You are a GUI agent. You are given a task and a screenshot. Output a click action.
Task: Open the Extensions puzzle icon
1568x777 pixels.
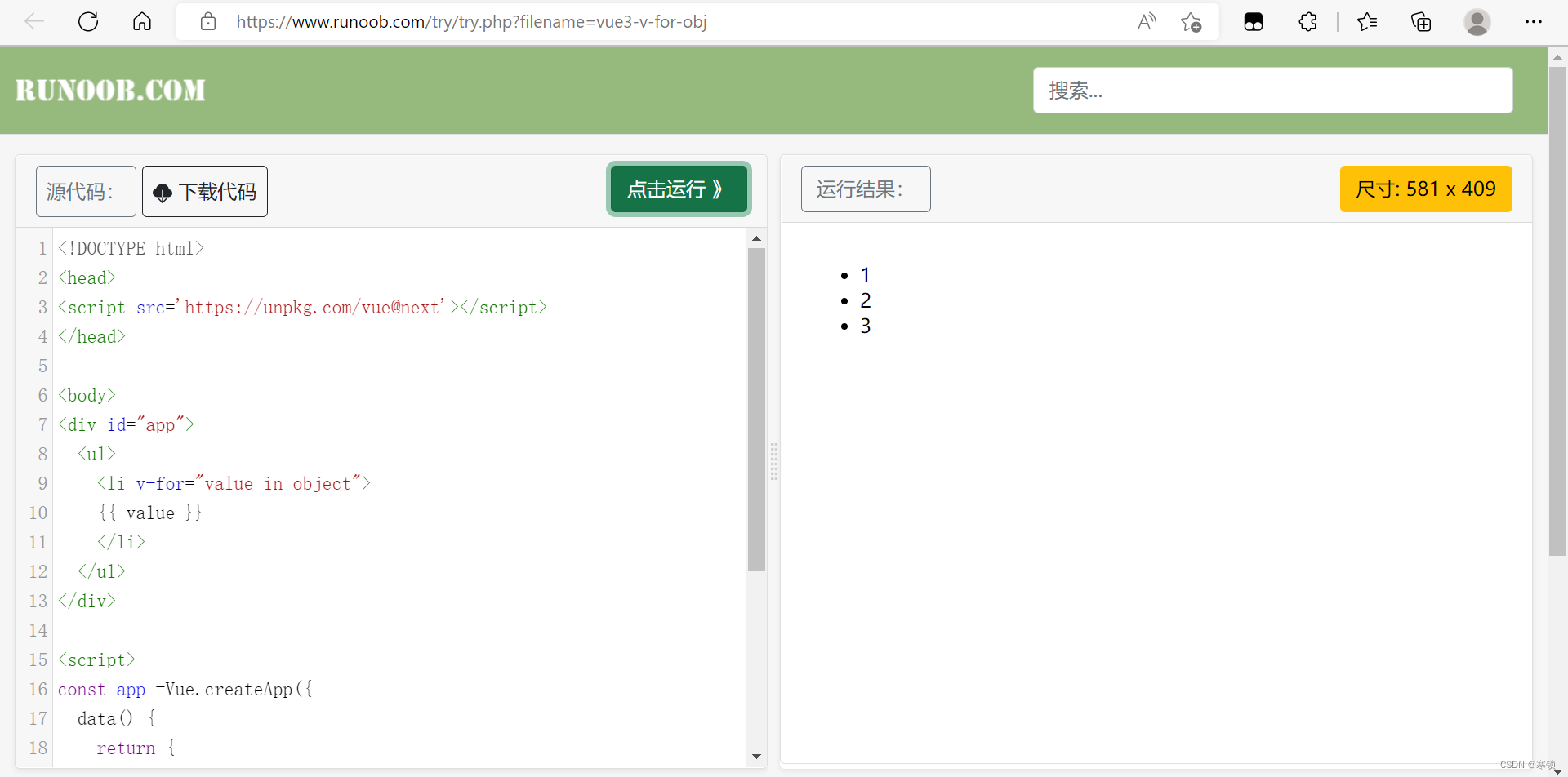pyautogui.click(x=1307, y=22)
